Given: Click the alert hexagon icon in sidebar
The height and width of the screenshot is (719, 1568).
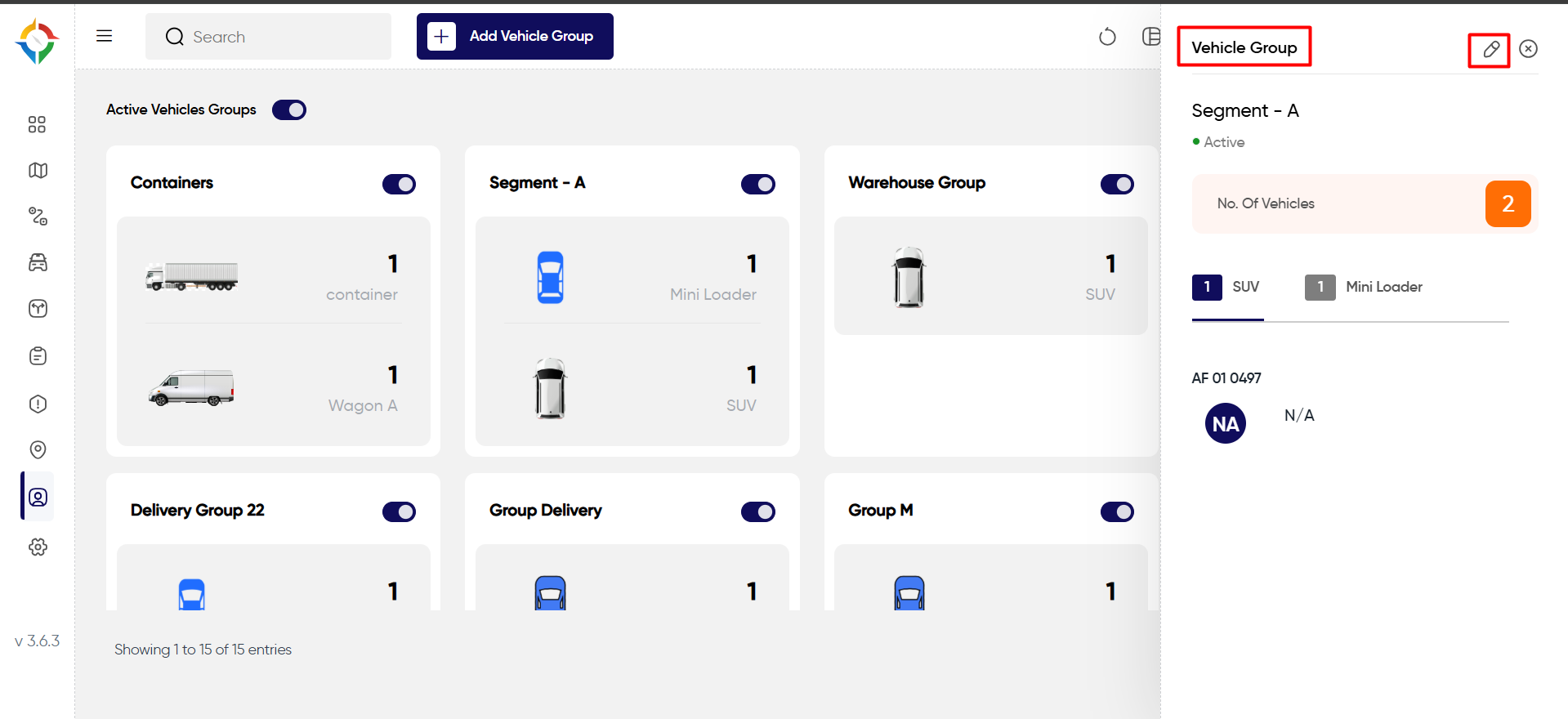Looking at the screenshot, I should click(38, 404).
